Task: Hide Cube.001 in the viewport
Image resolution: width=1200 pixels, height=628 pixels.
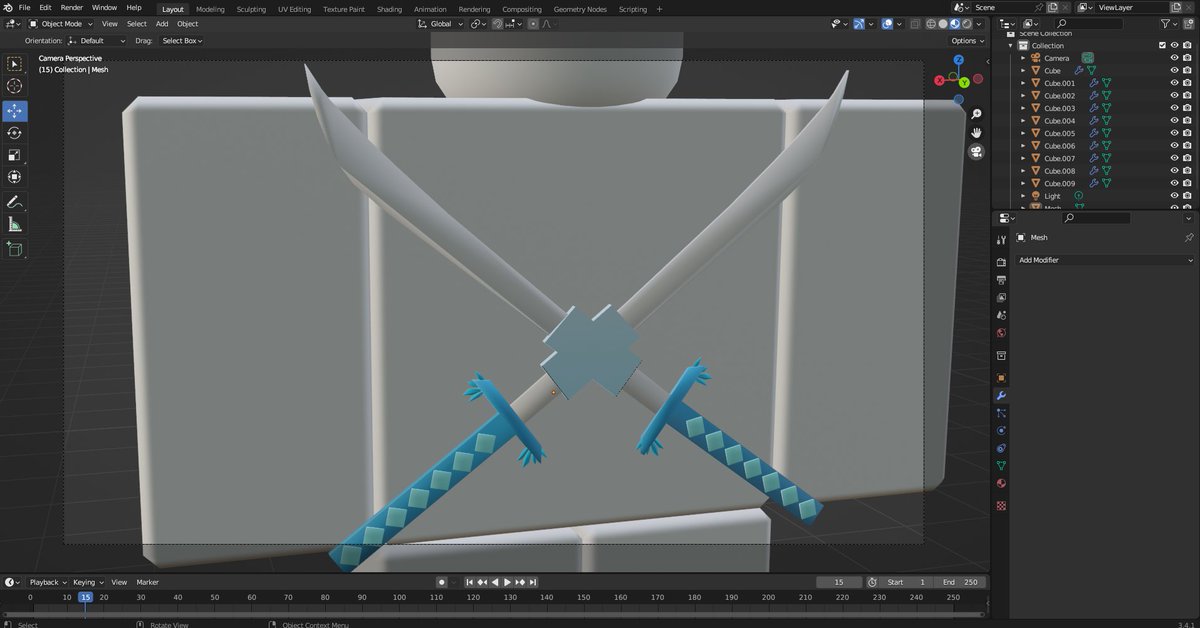Action: [1174, 83]
